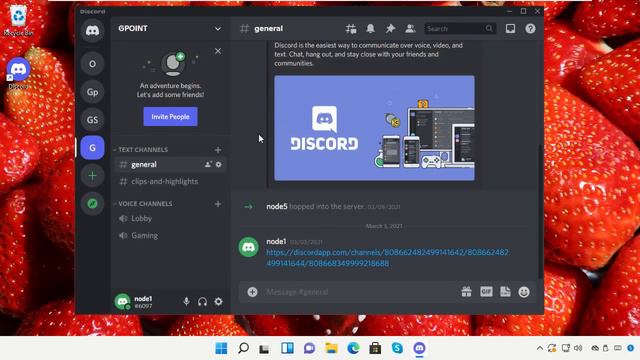Click node1 user avatar in user panel
This screenshot has height=360, width=640.
122,302
